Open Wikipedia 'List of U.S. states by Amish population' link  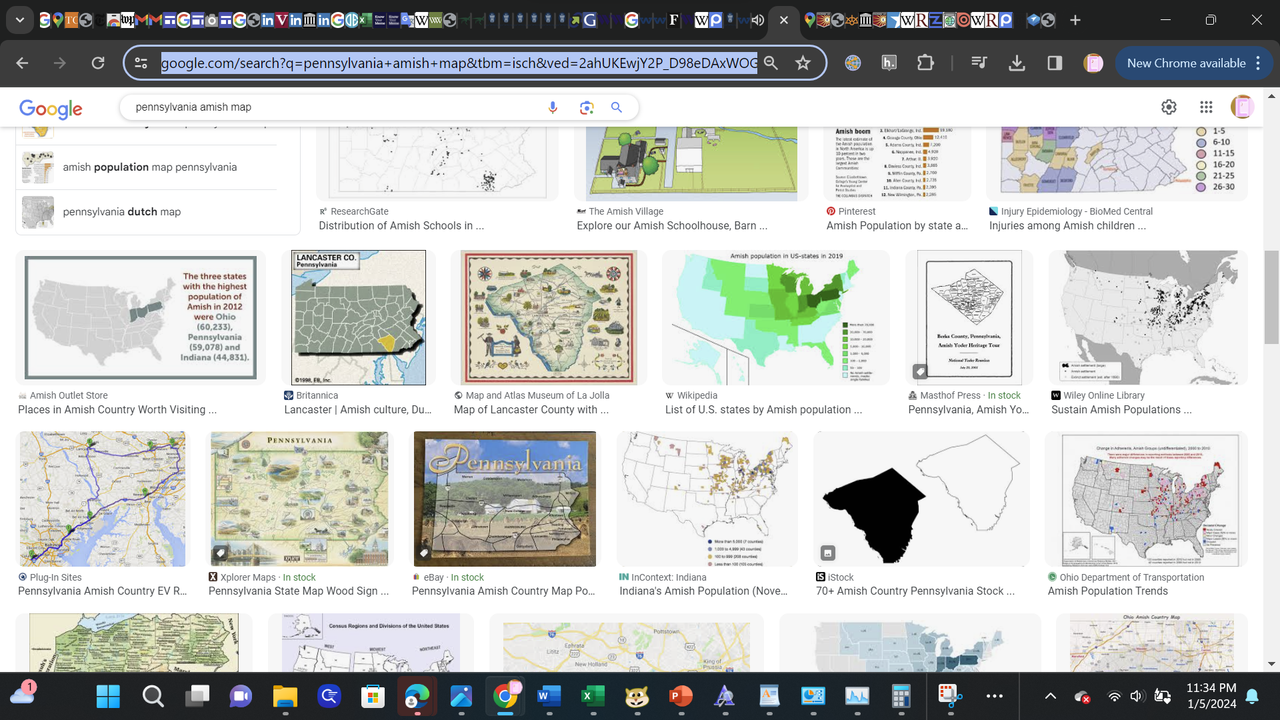764,410
